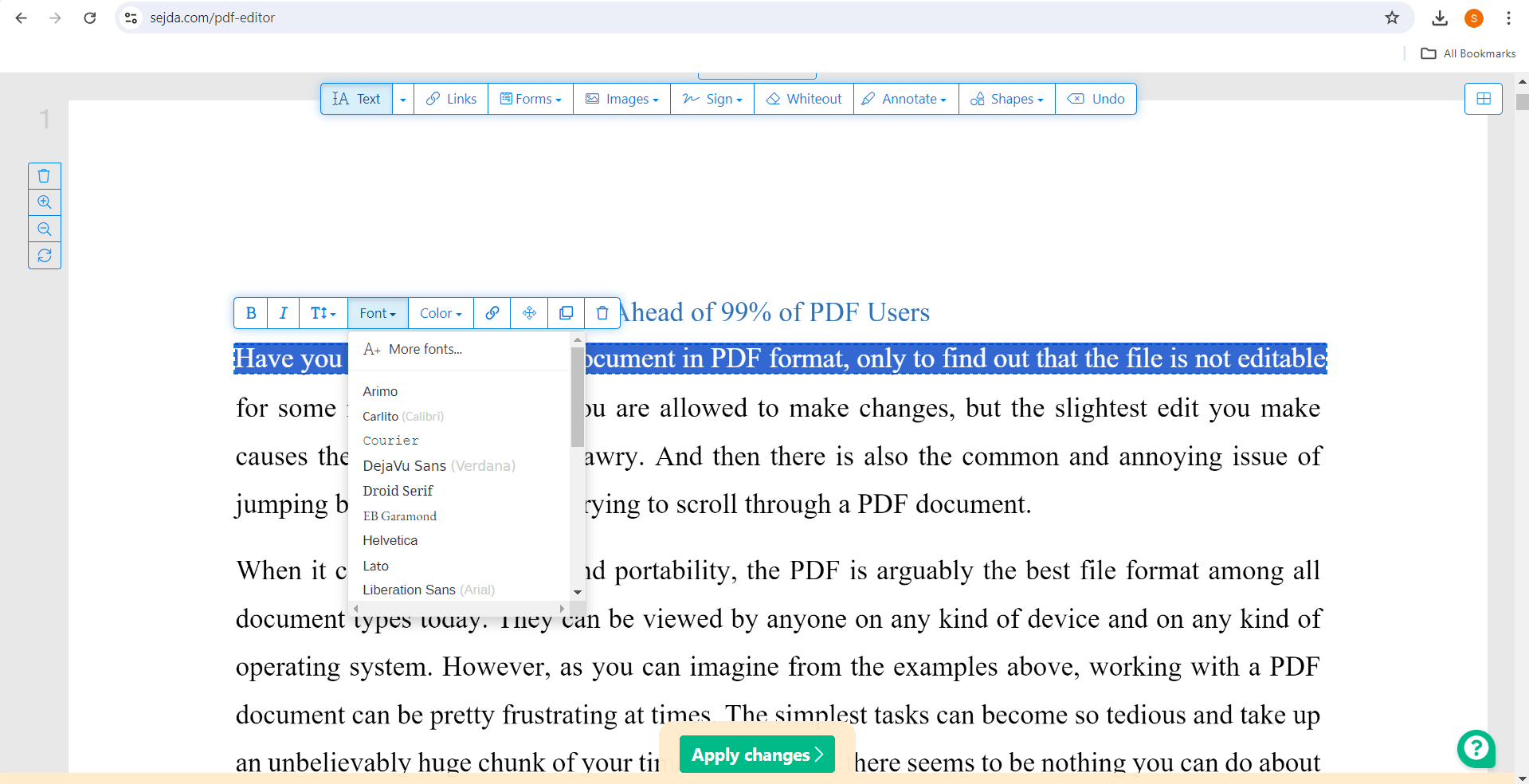
Task: Select Carlito (Calibri) font
Action: coord(403,416)
